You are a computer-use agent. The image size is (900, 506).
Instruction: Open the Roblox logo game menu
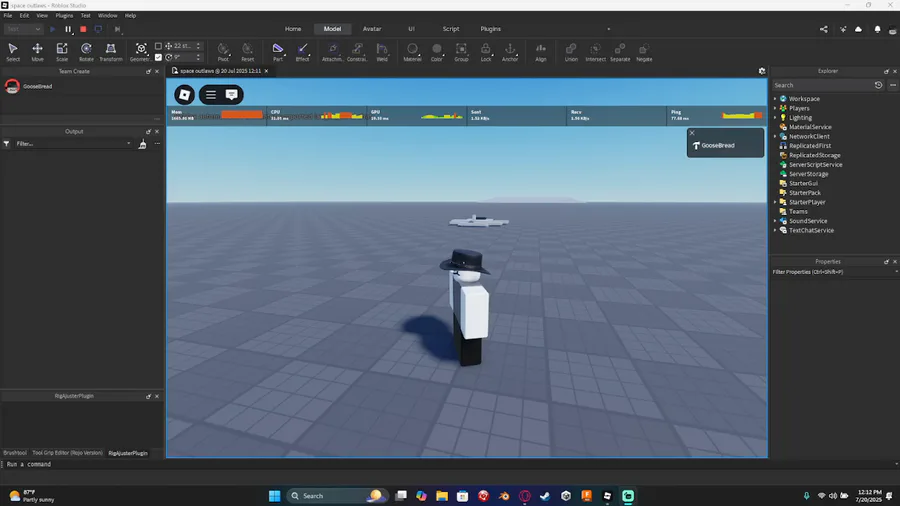[x=184, y=95]
